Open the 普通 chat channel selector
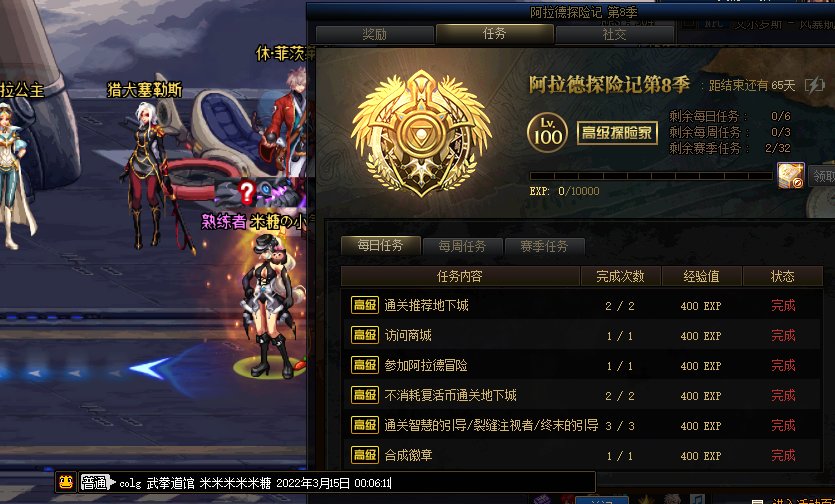 point(97,483)
